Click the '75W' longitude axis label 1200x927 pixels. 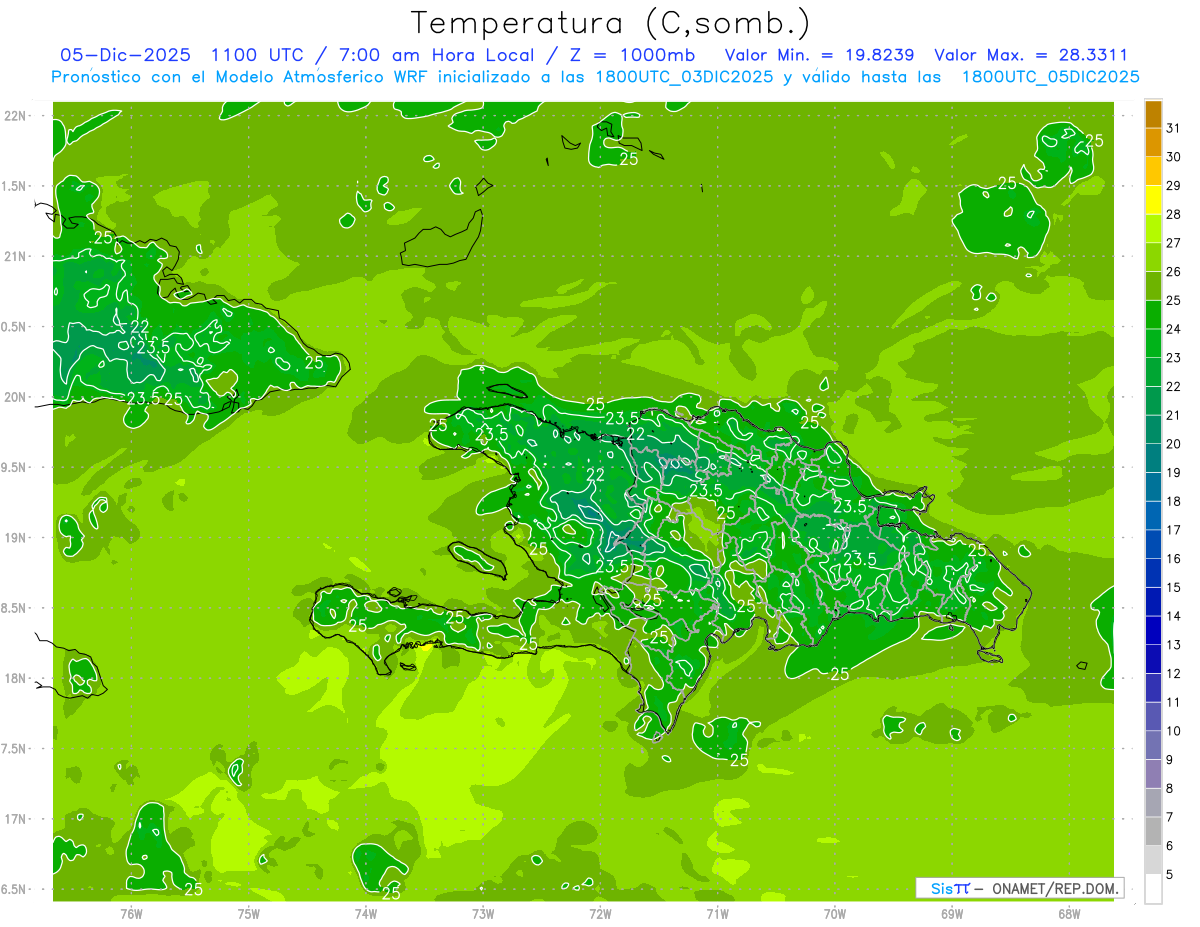coord(249,914)
